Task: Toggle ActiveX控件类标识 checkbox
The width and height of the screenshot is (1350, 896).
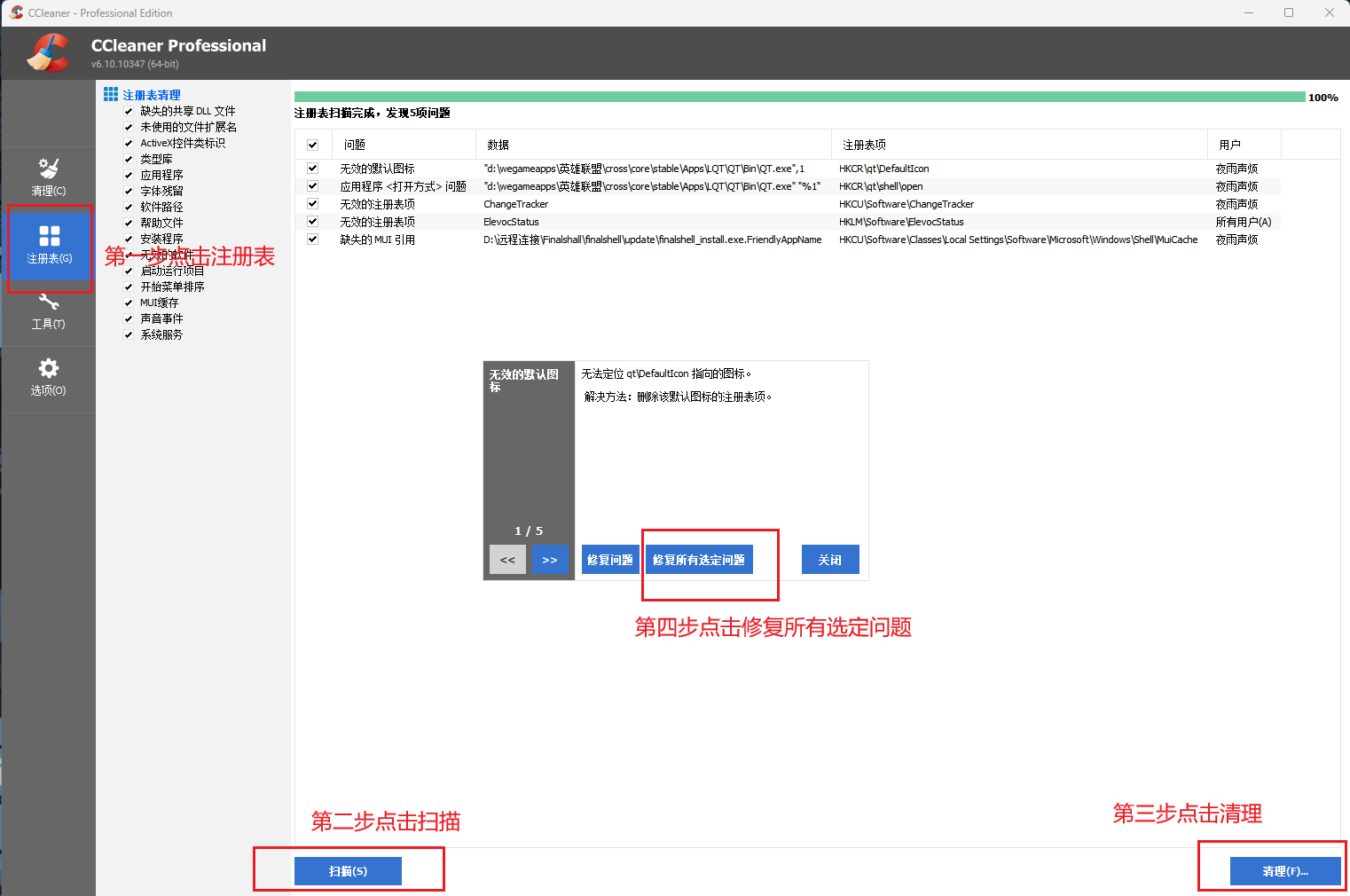Action: pyautogui.click(x=129, y=144)
